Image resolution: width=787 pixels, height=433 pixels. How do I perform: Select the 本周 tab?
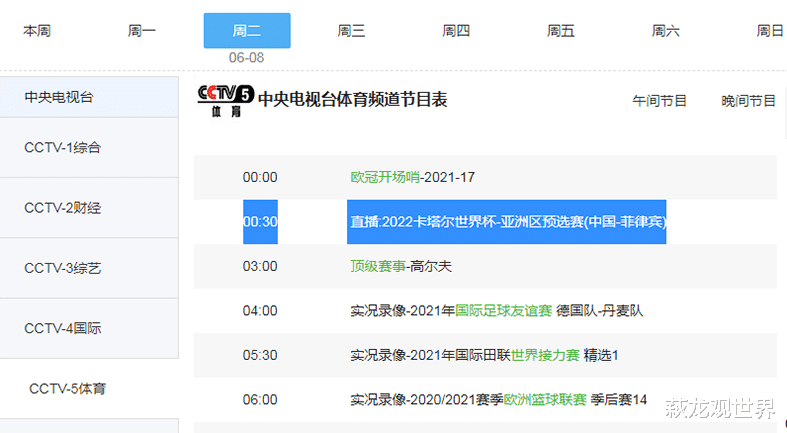coord(37,31)
